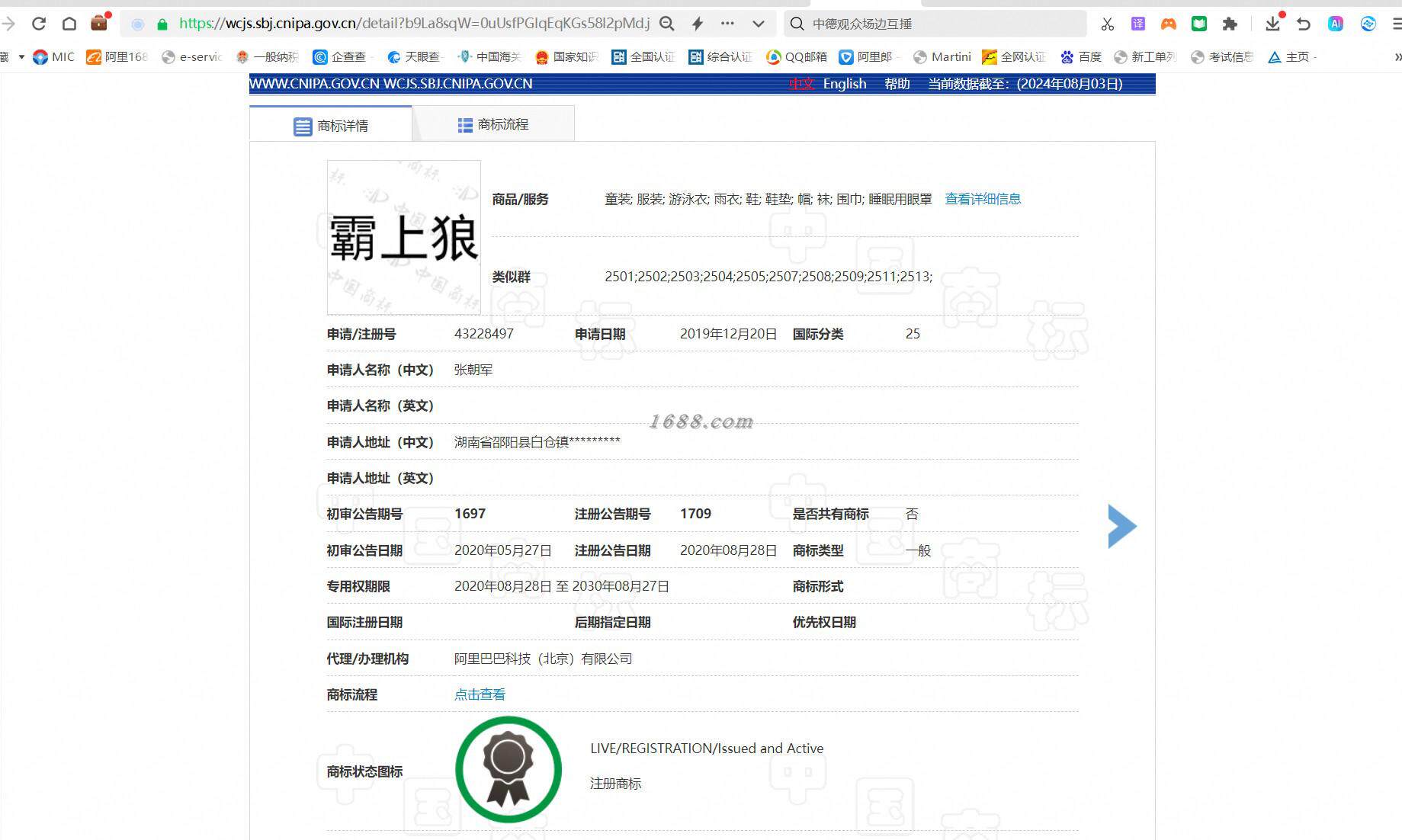Go to the browser home page icon
The height and width of the screenshot is (840, 1402).
(69, 24)
